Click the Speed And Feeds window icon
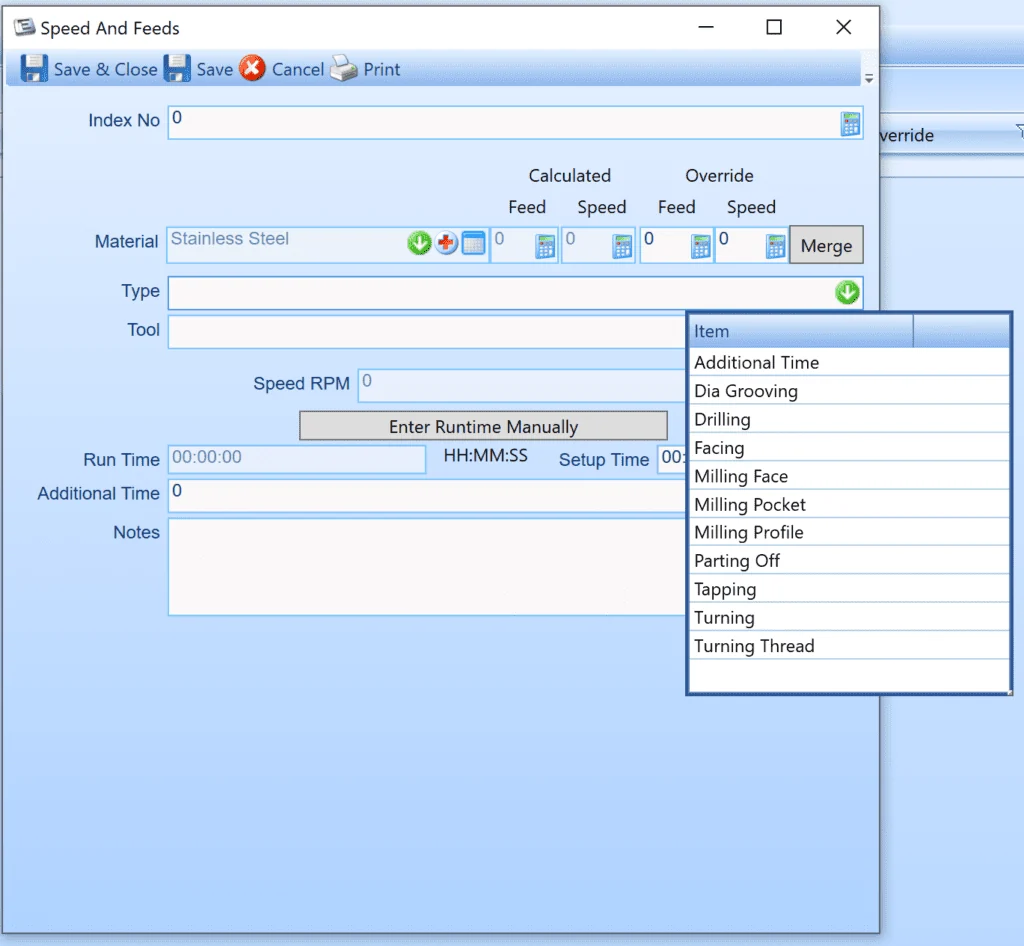 point(25,27)
